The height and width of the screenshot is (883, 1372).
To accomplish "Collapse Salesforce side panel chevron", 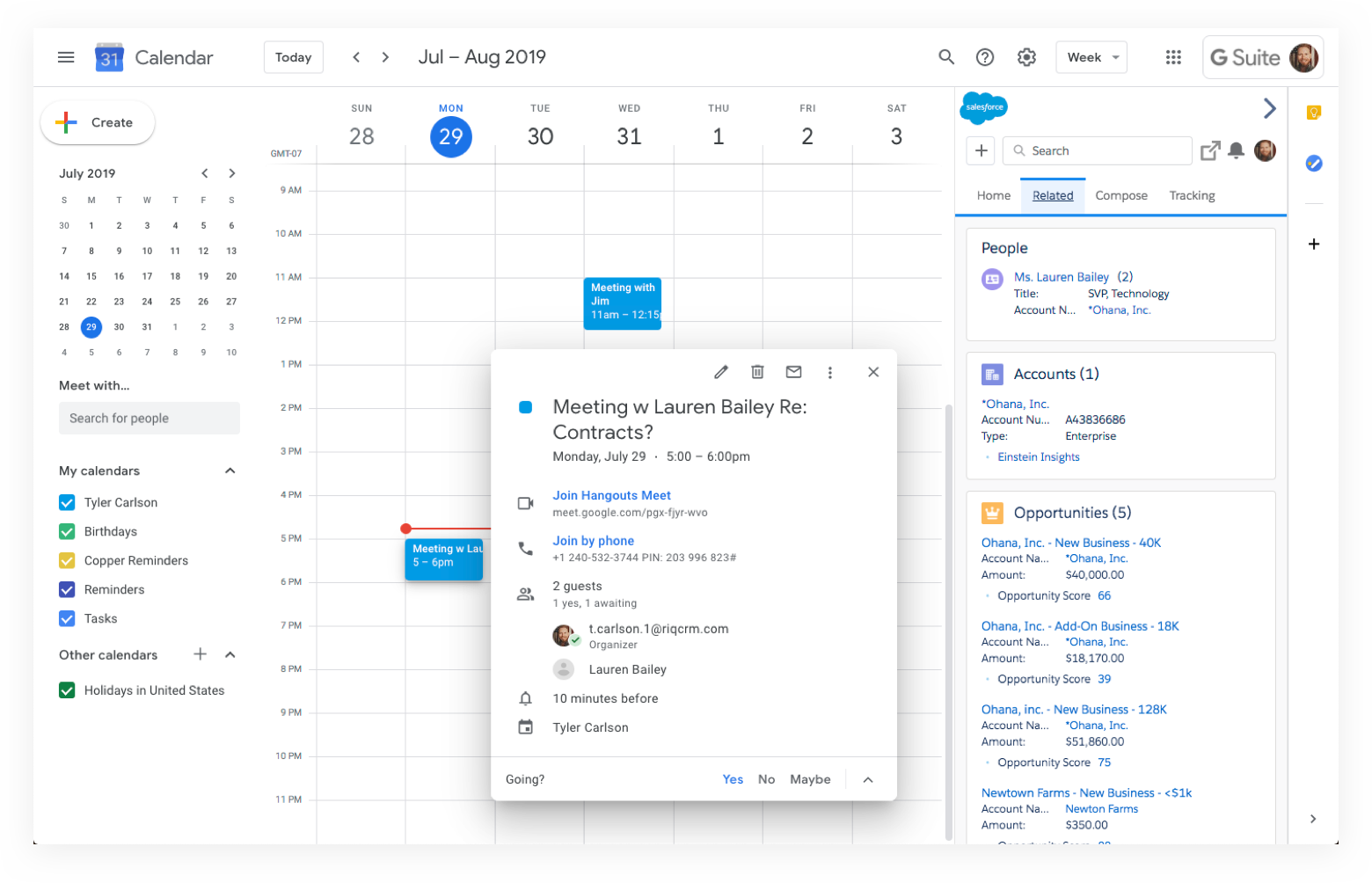I will [x=1269, y=108].
